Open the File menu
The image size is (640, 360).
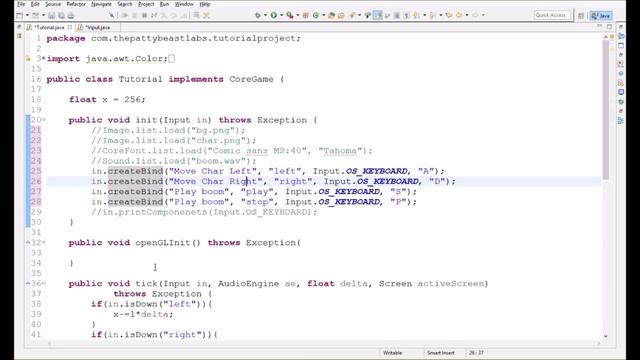point(21,4)
